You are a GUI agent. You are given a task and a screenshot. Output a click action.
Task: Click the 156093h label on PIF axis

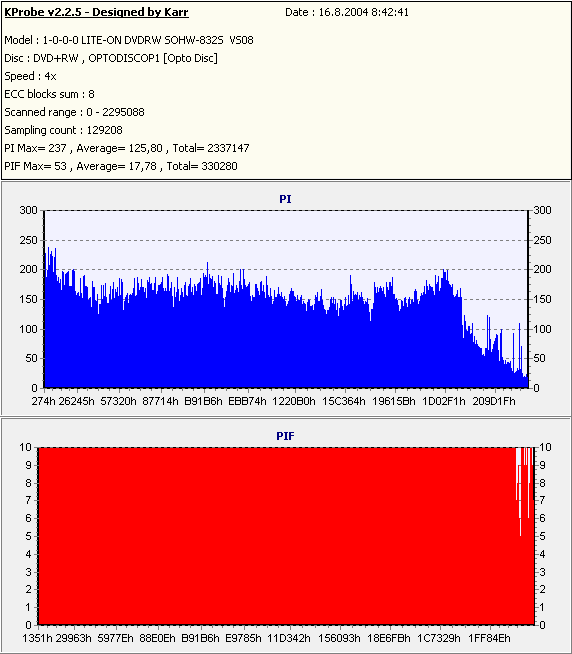(339, 638)
